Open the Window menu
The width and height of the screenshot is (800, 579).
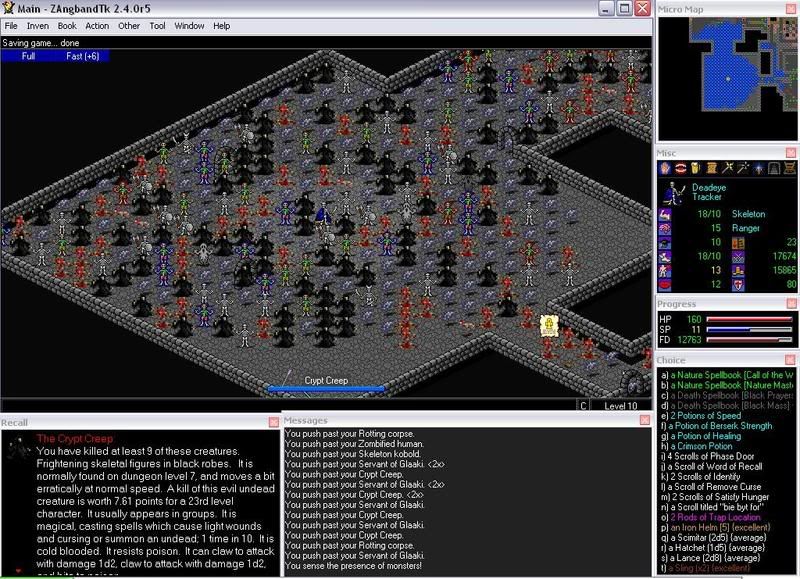pyautogui.click(x=189, y=26)
